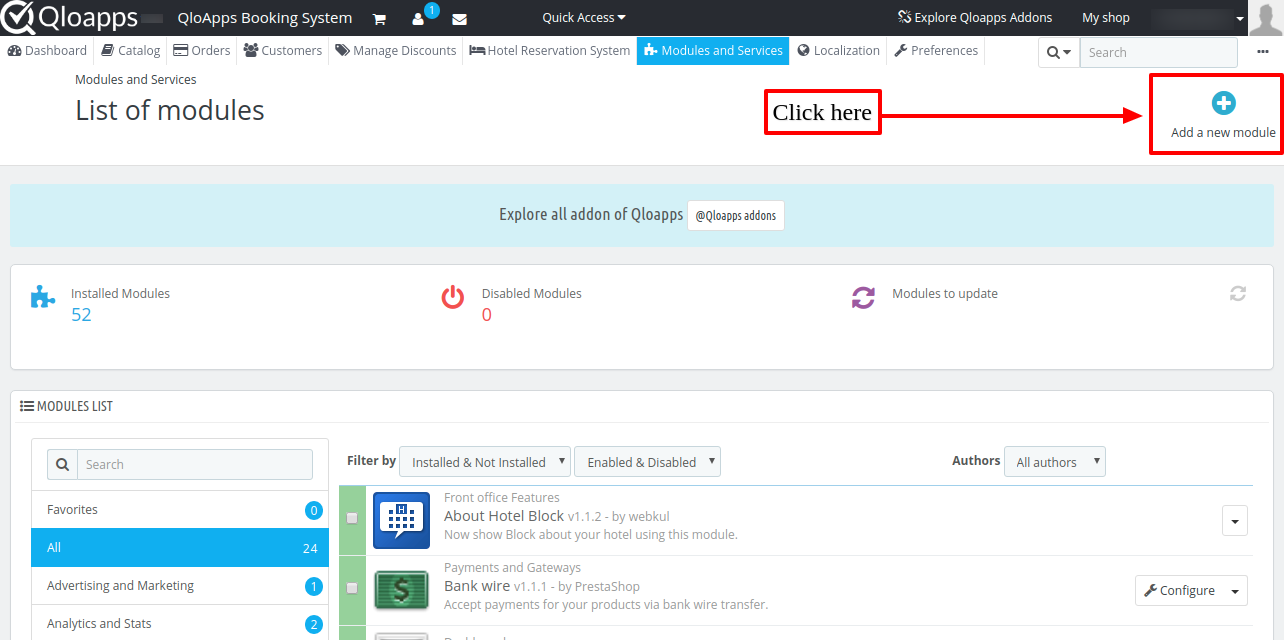This screenshot has width=1284, height=640.
Task: Open the Catalog menu
Action: coord(131,50)
